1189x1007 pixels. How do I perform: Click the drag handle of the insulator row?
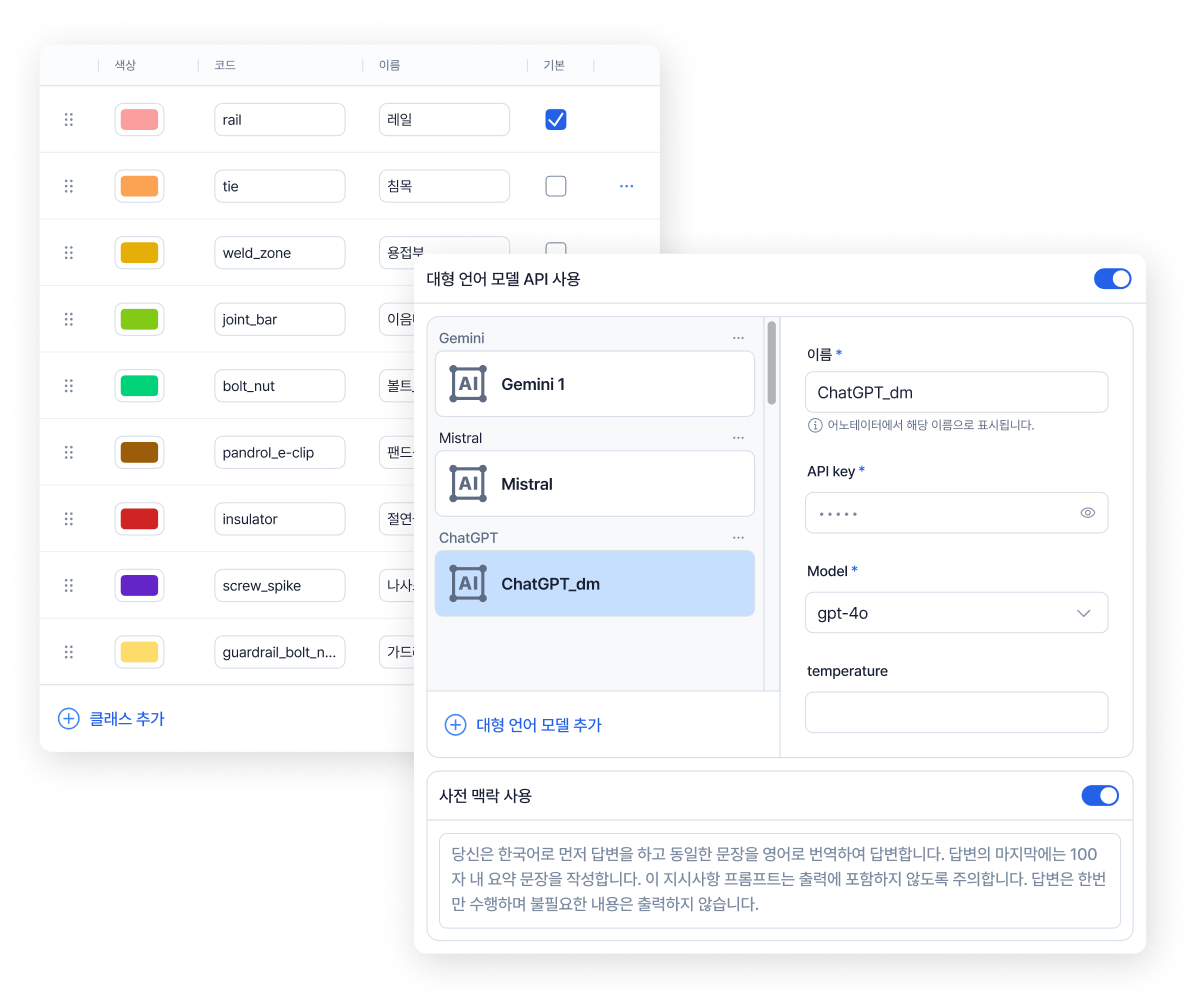[x=69, y=519]
